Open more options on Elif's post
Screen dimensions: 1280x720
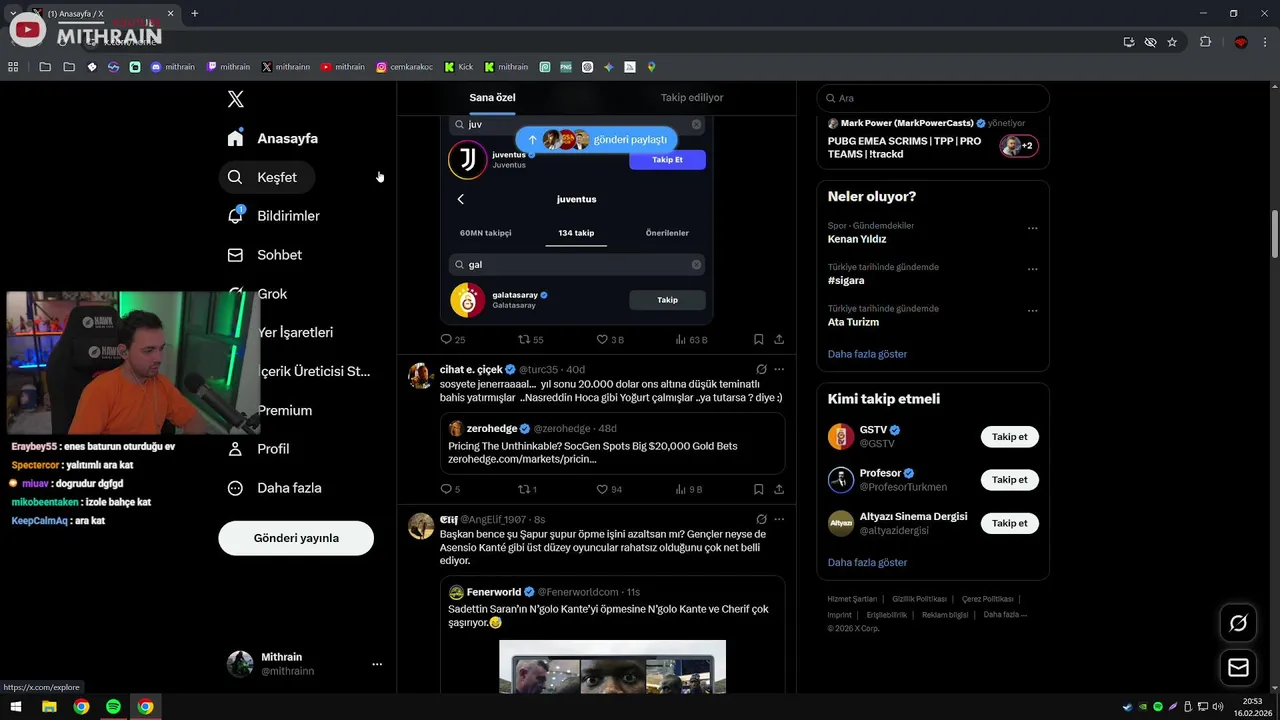[779, 519]
